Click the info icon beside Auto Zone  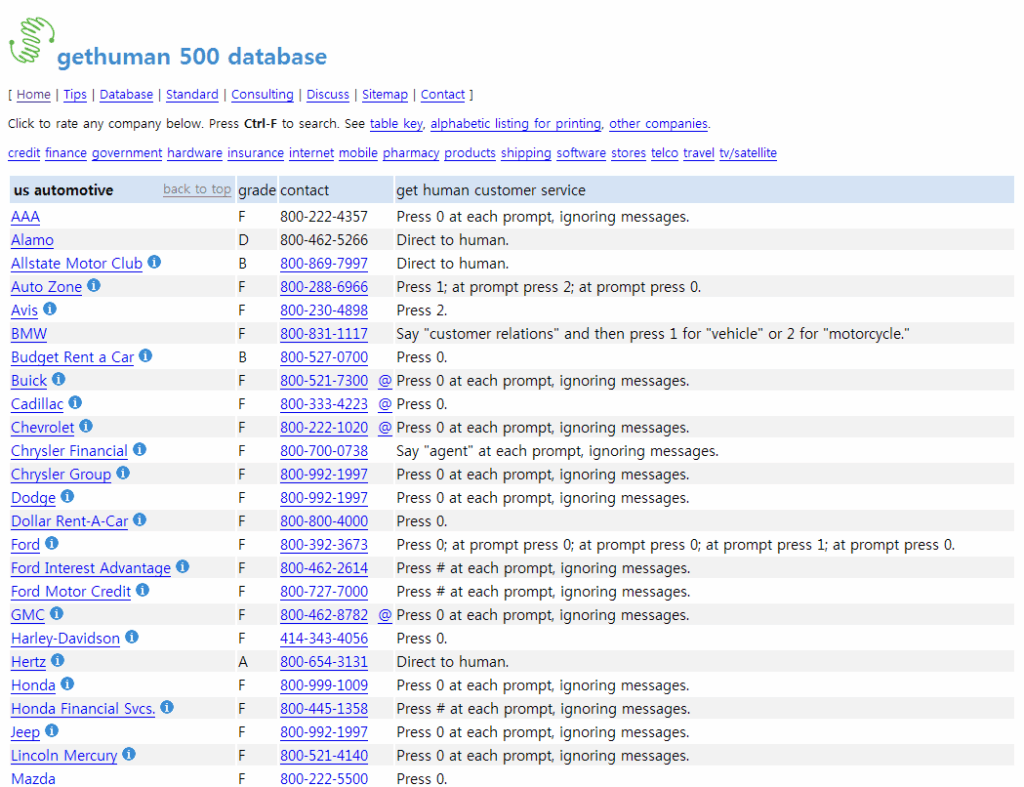point(94,286)
